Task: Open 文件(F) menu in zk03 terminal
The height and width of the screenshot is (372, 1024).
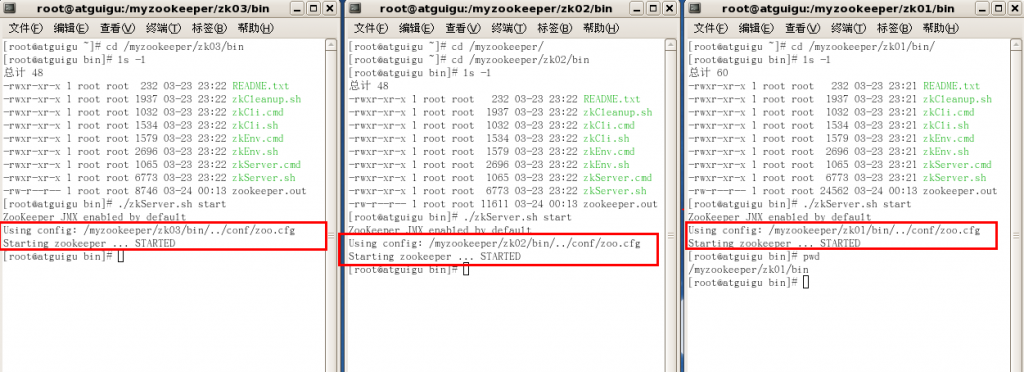Action: click(25, 29)
